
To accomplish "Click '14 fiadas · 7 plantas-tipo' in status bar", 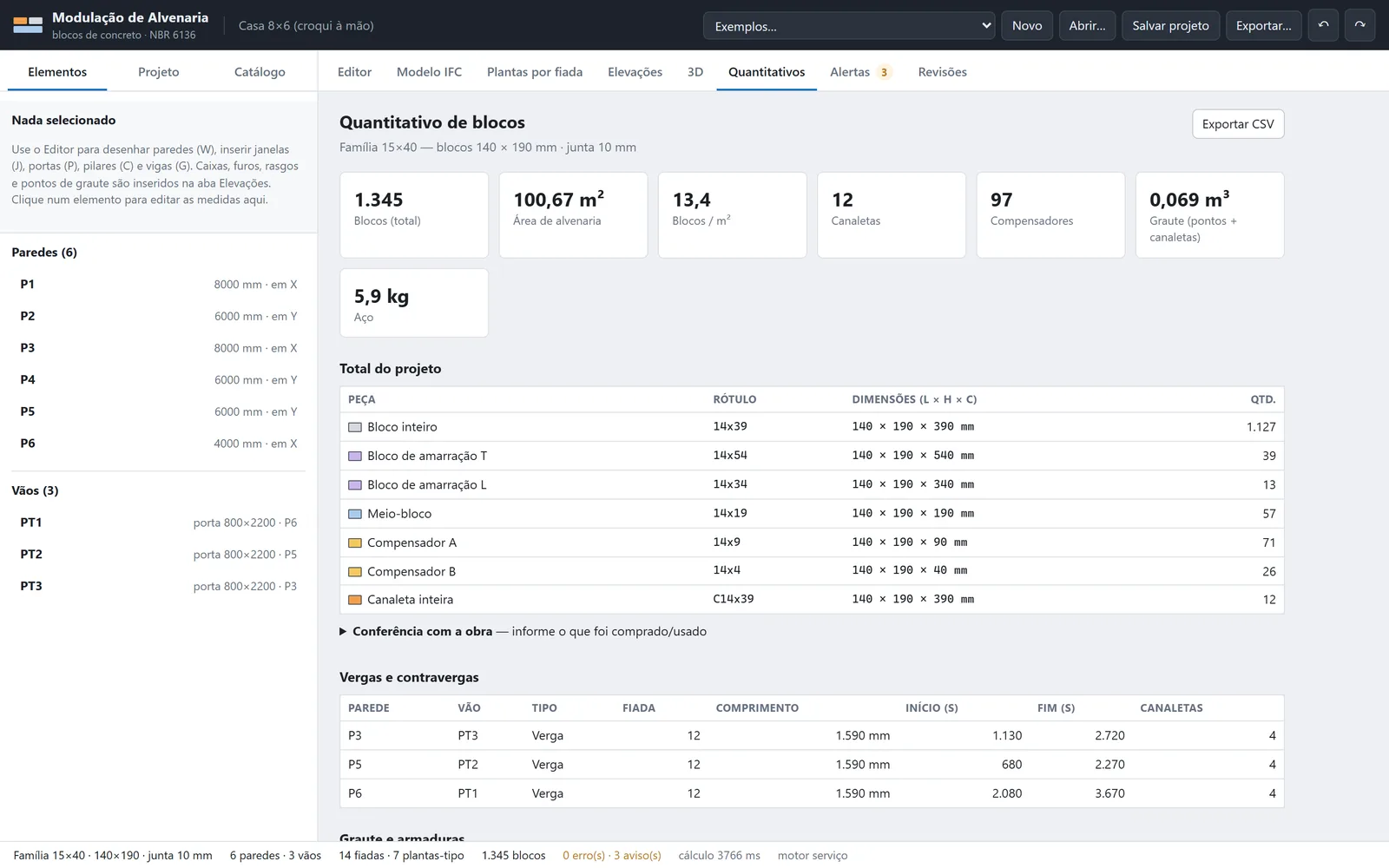I will click(x=401, y=855).
